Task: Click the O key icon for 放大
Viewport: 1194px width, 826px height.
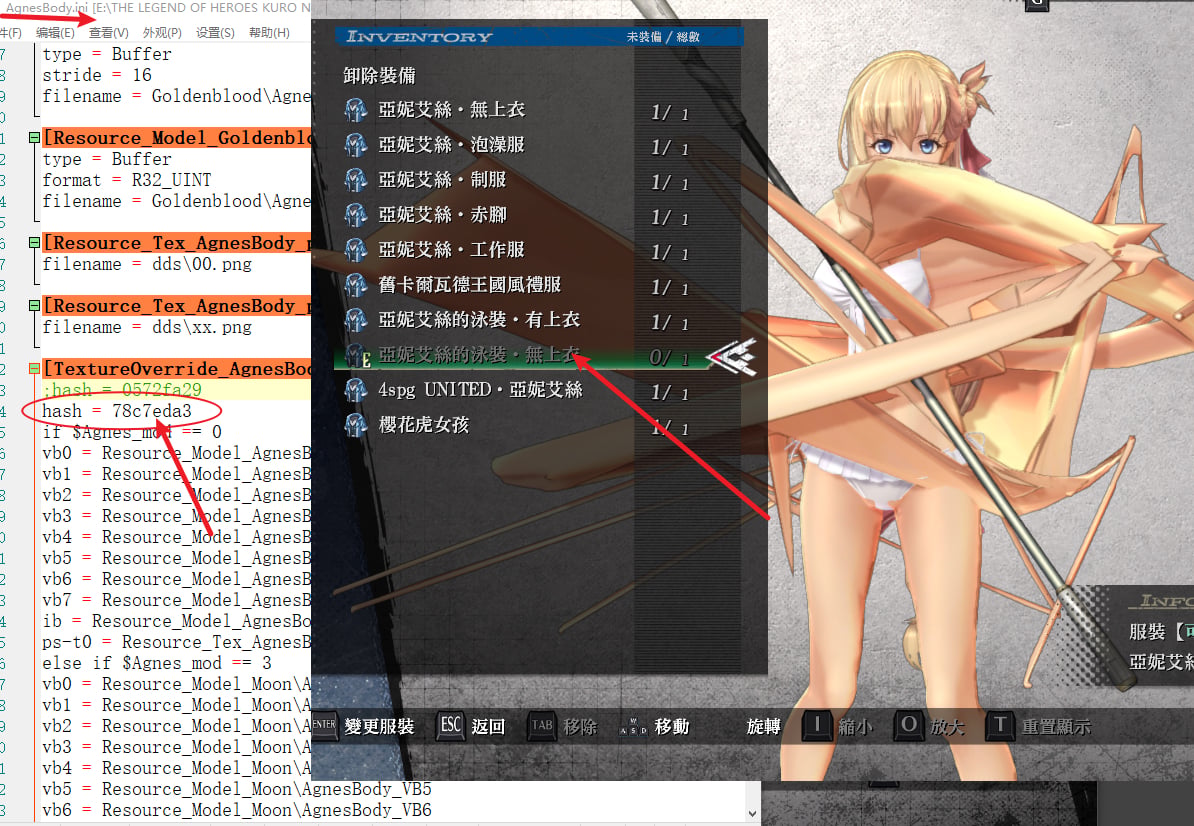Action: (908, 726)
